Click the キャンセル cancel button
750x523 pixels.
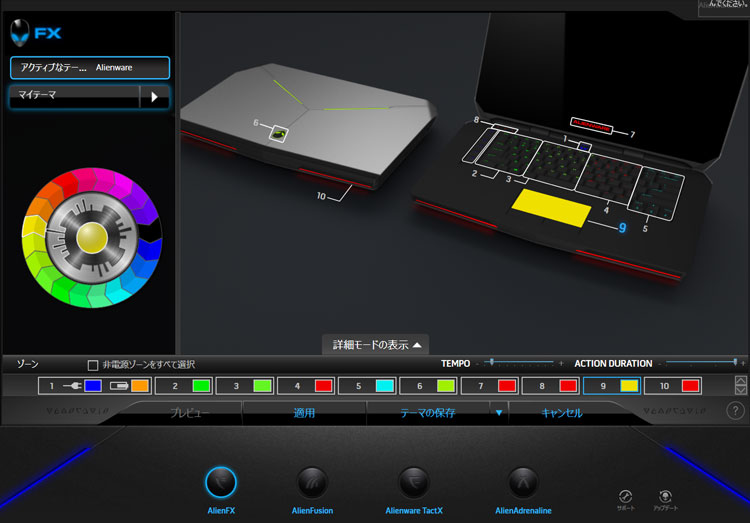pos(561,412)
